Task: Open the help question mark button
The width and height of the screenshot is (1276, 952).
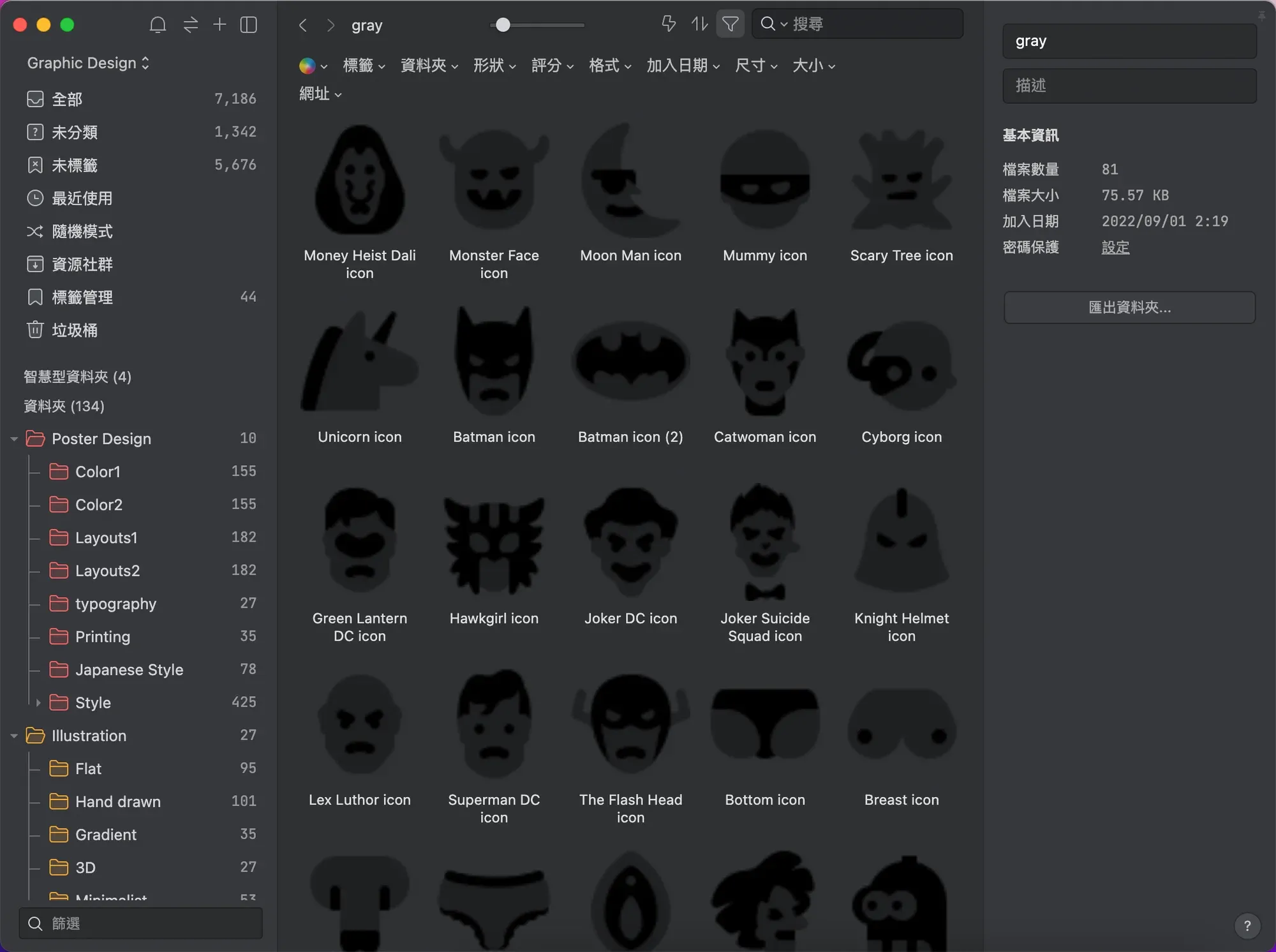Action: (1247, 926)
